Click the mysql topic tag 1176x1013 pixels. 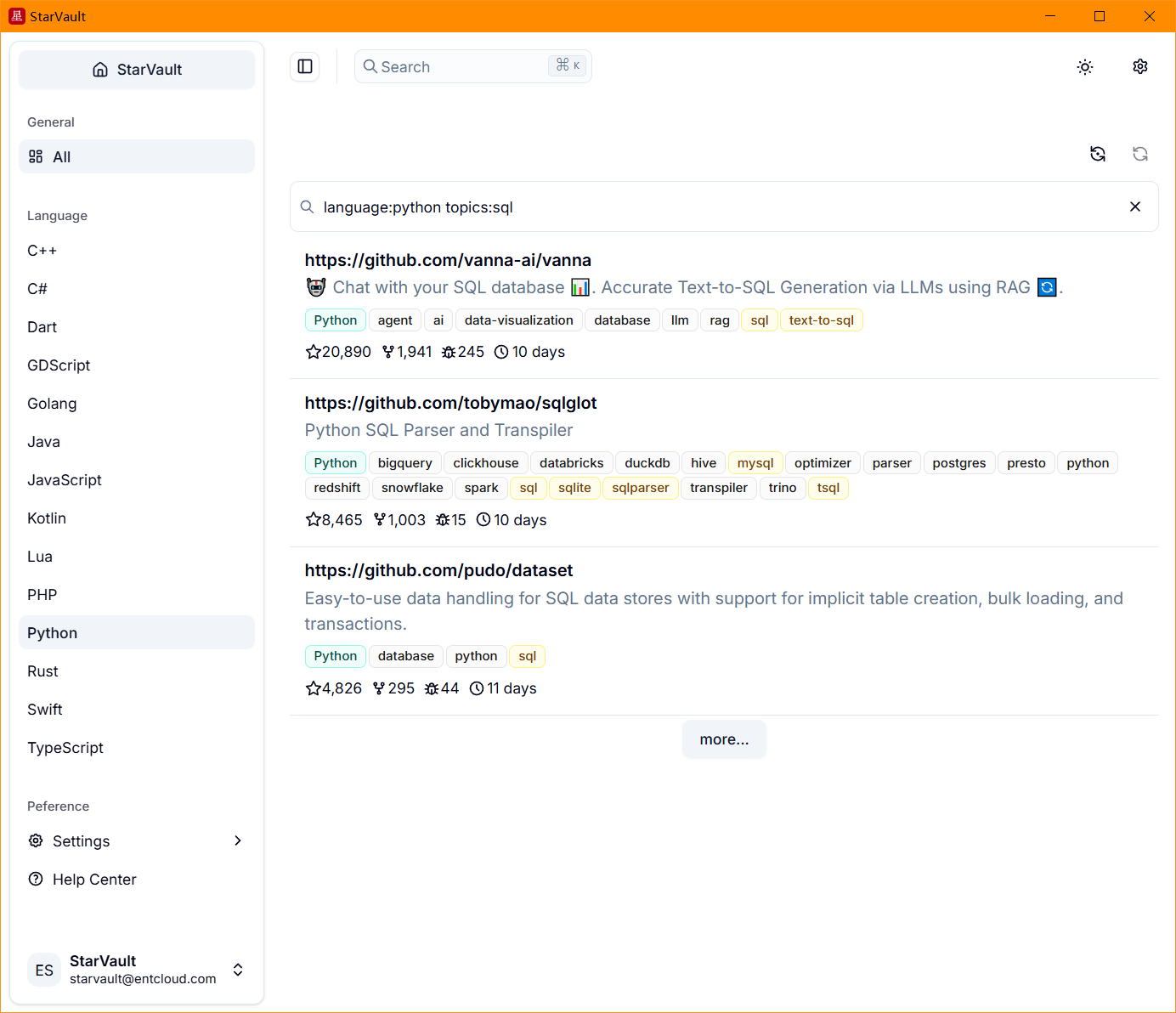pos(755,463)
